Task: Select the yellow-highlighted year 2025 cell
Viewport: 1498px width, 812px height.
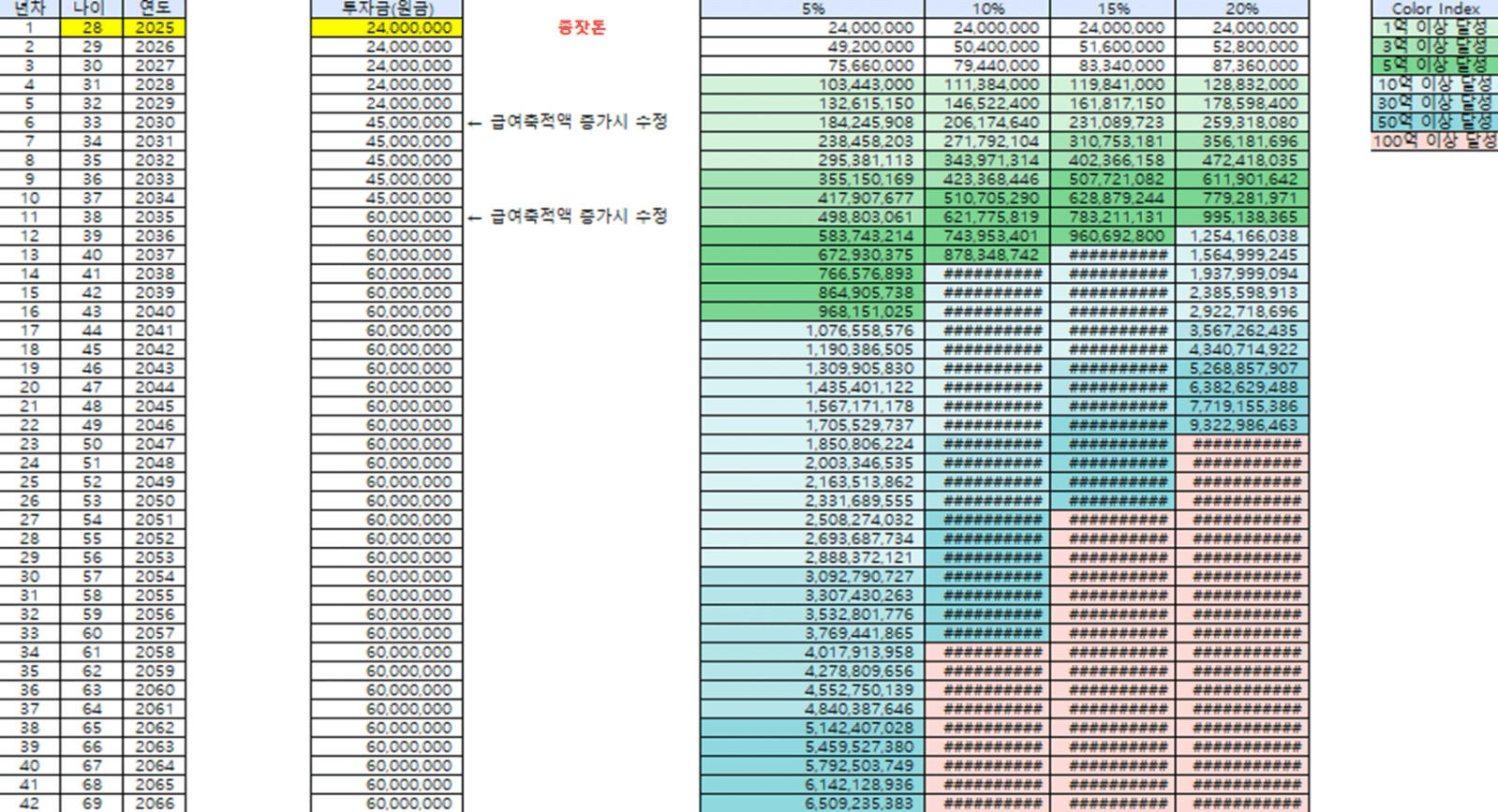Action: (x=154, y=27)
